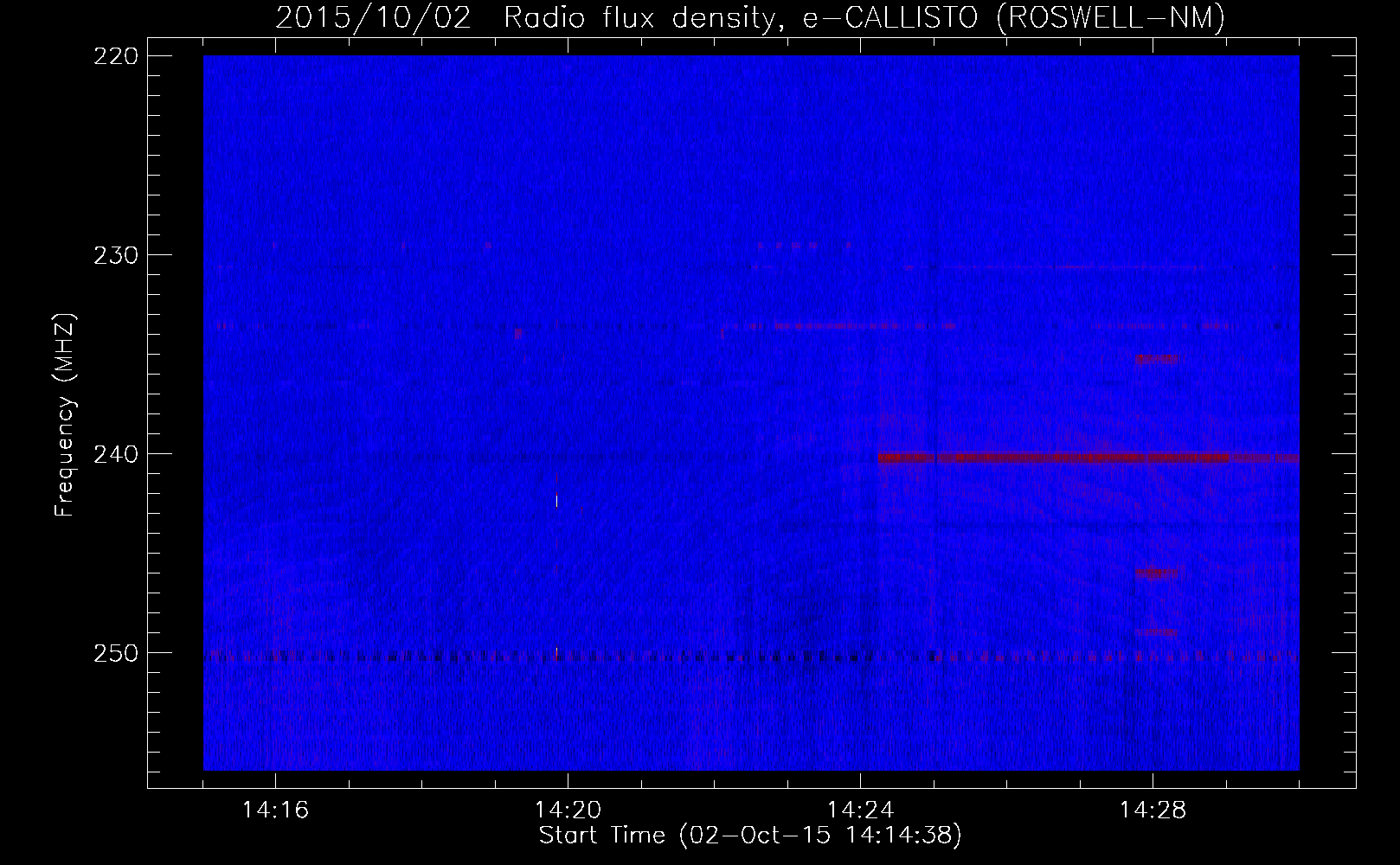Viewport: 1400px width, 865px height.
Task: Click the 14:20 time tick label
Action: pos(568,811)
